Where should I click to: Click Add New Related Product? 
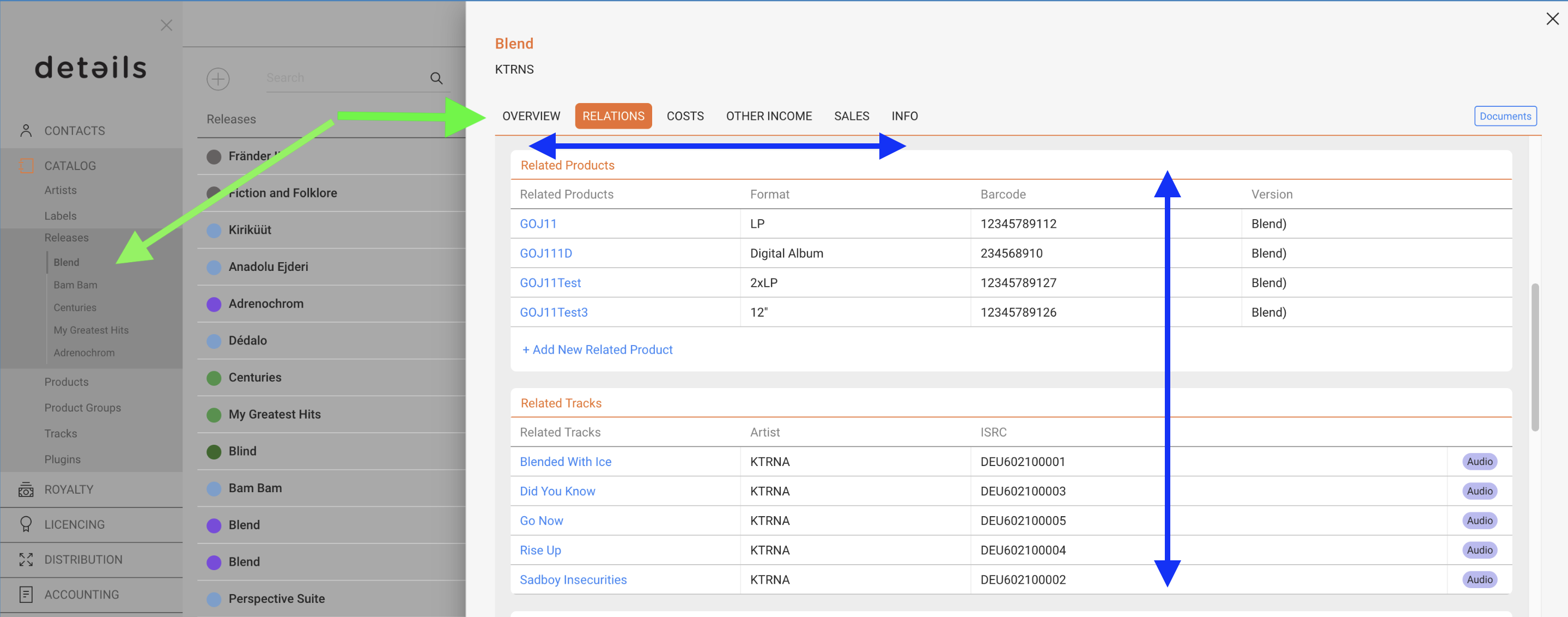pos(597,349)
